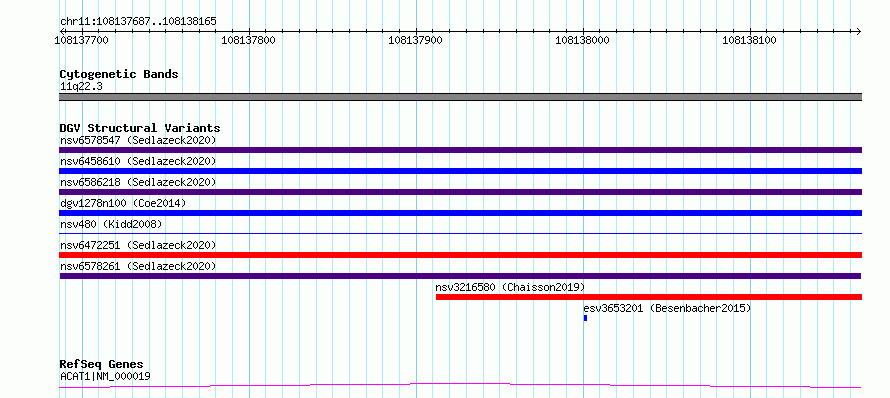
Task: Click the 11q22.3 band label
Action: 81,86
